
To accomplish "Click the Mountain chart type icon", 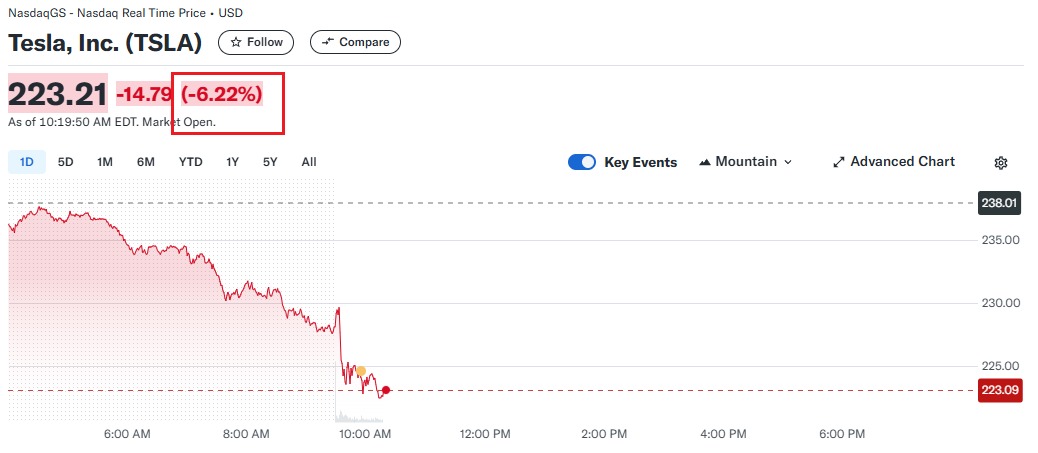I will point(704,162).
